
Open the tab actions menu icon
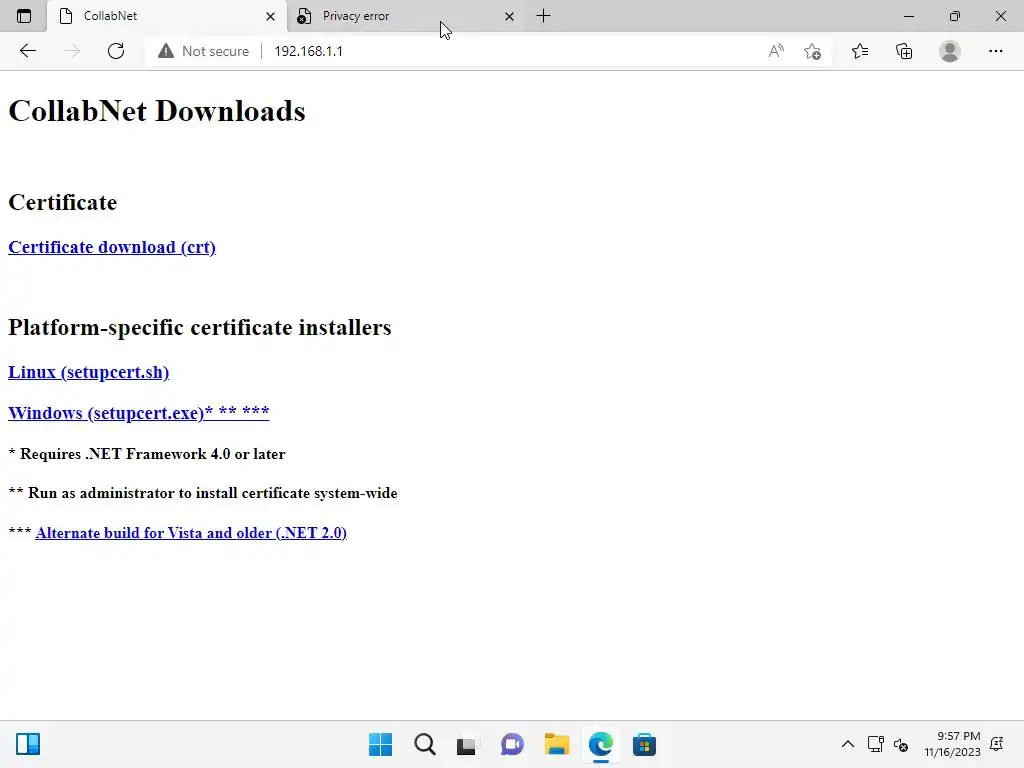(24, 16)
